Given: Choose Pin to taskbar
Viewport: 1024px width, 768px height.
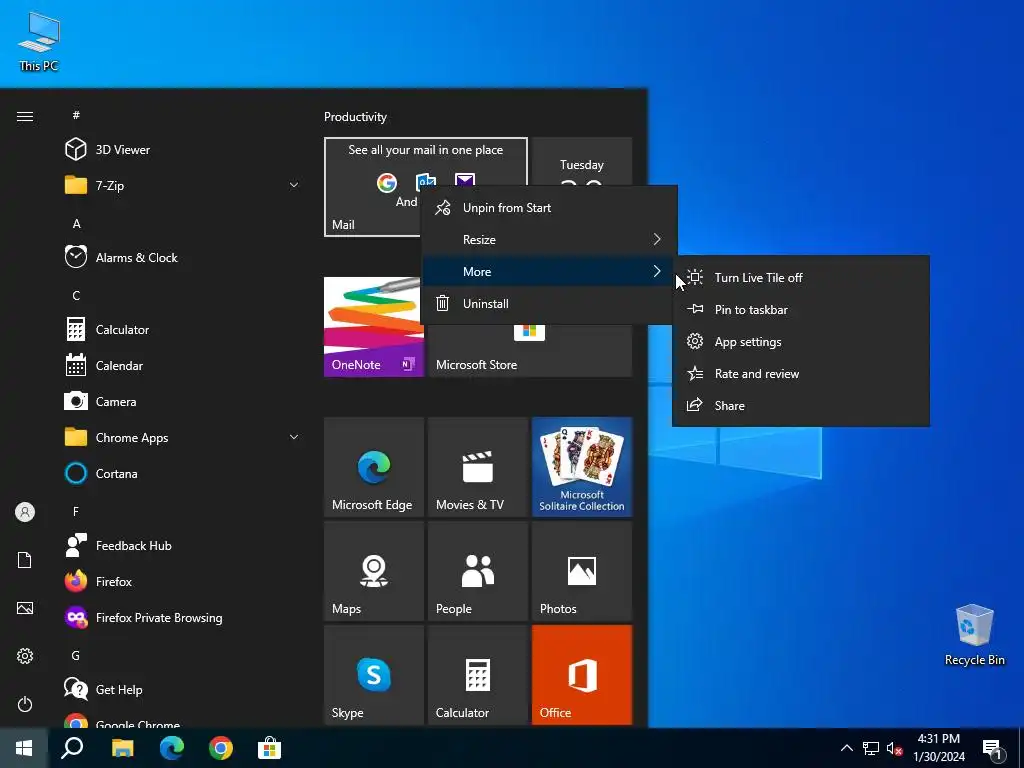Looking at the screenshot, I should [x=801, y=310].
